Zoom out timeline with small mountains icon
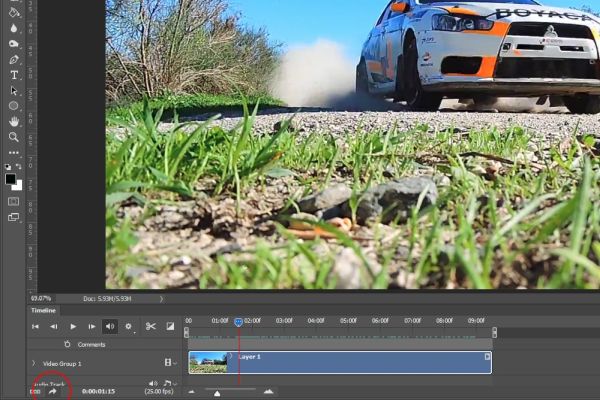This screenshot has height=400, width=600. [x=192, y=392]
